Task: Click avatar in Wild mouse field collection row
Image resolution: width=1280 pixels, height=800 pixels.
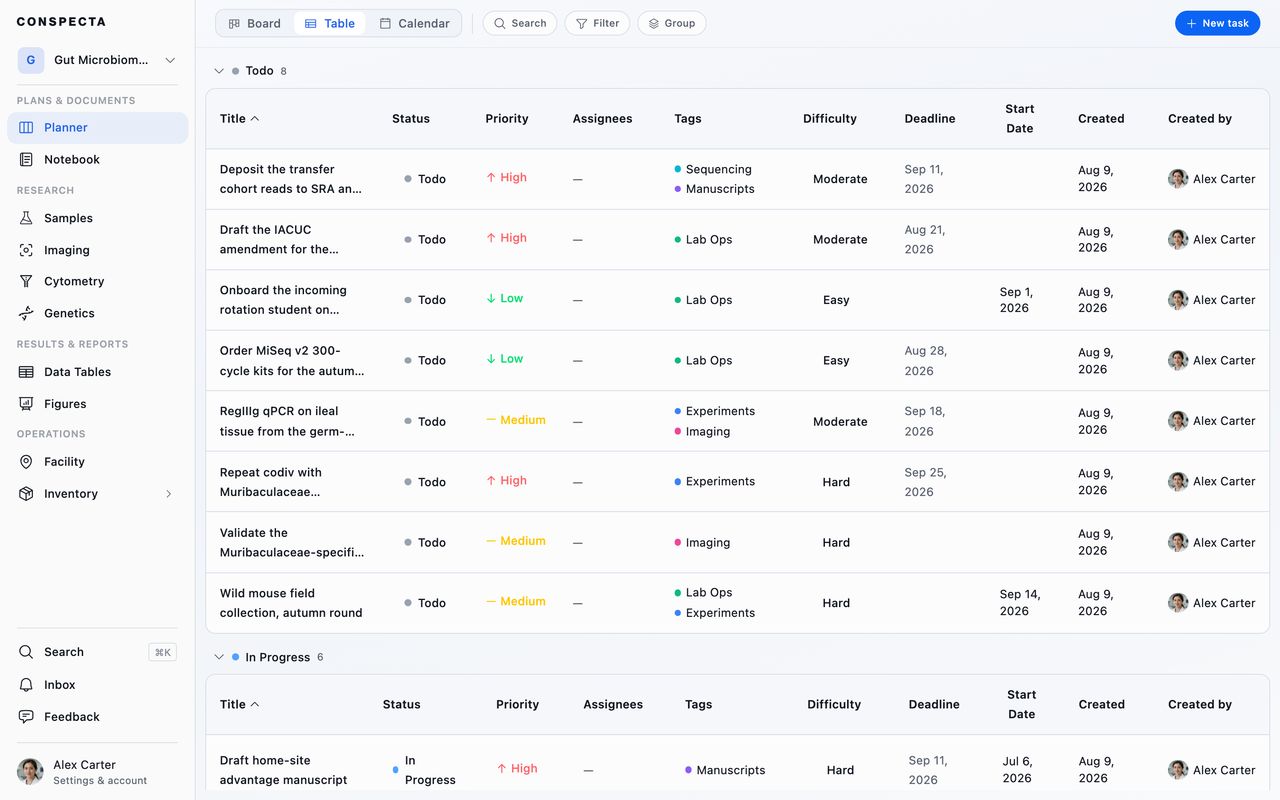Action: [1178, 603]
